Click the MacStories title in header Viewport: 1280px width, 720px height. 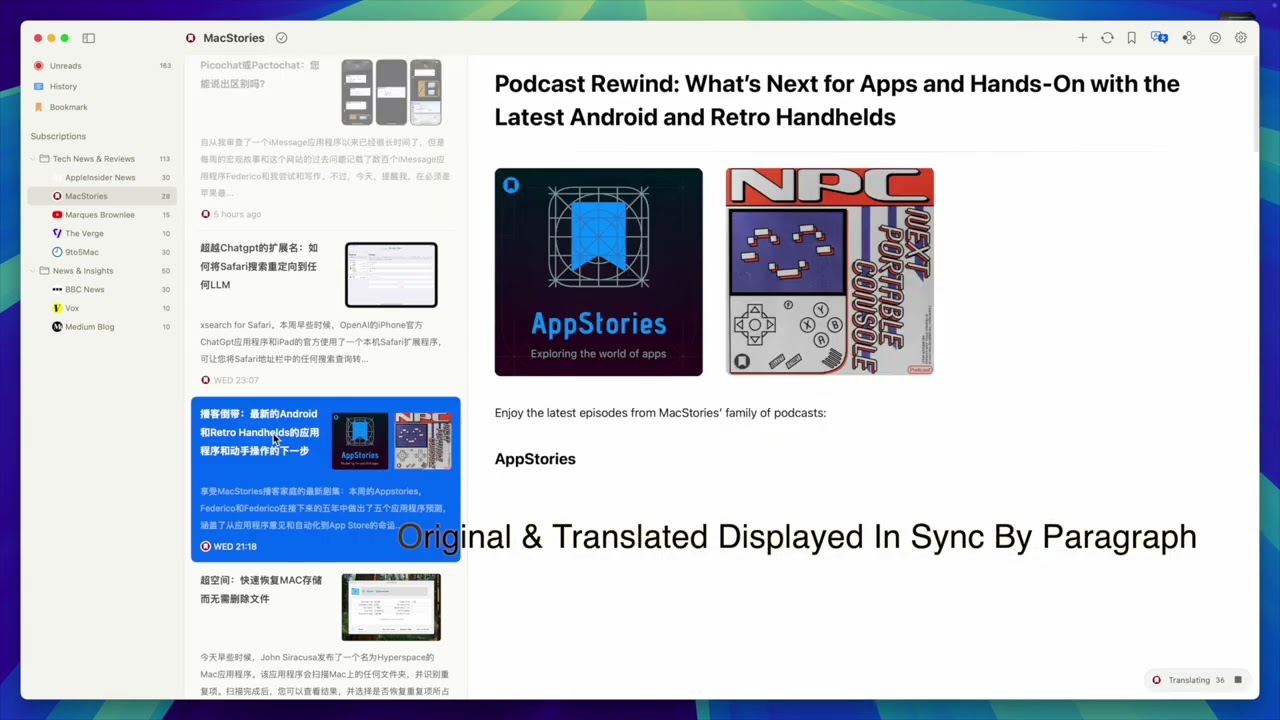tap(234, 38)
